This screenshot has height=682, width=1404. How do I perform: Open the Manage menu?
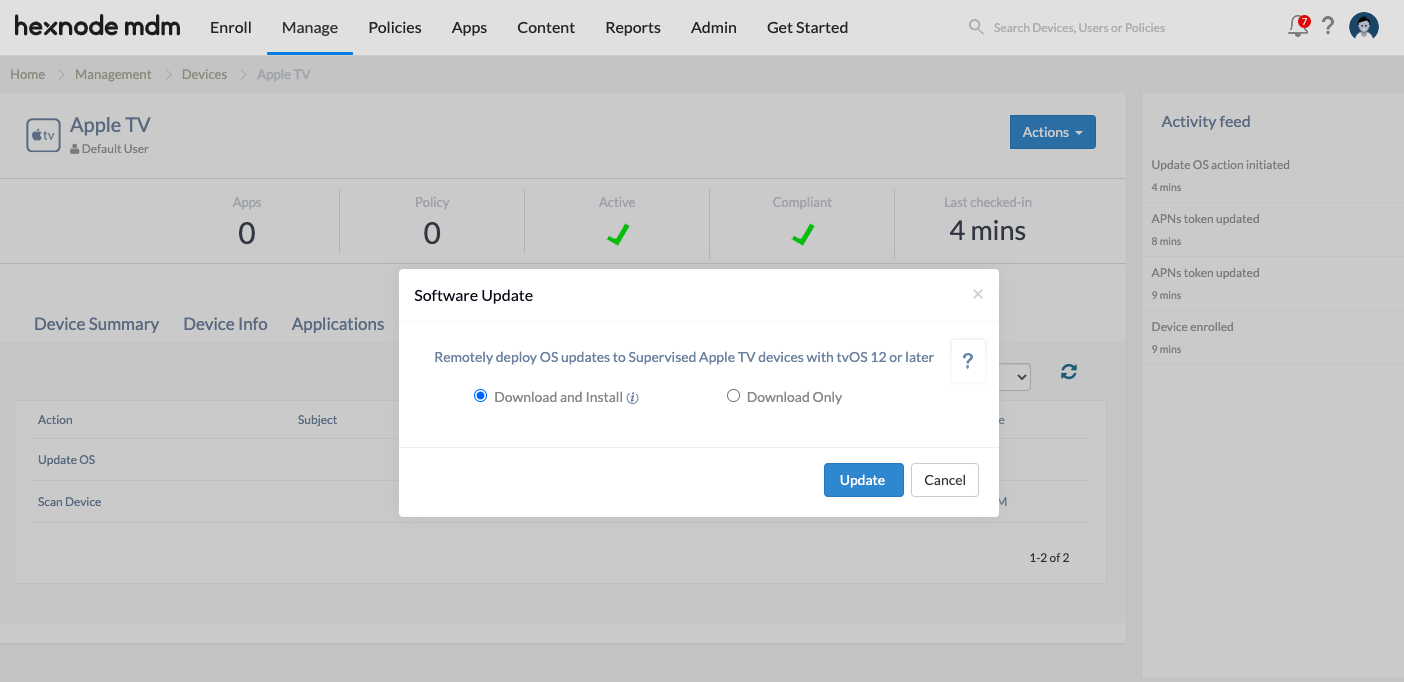point(309,27)
